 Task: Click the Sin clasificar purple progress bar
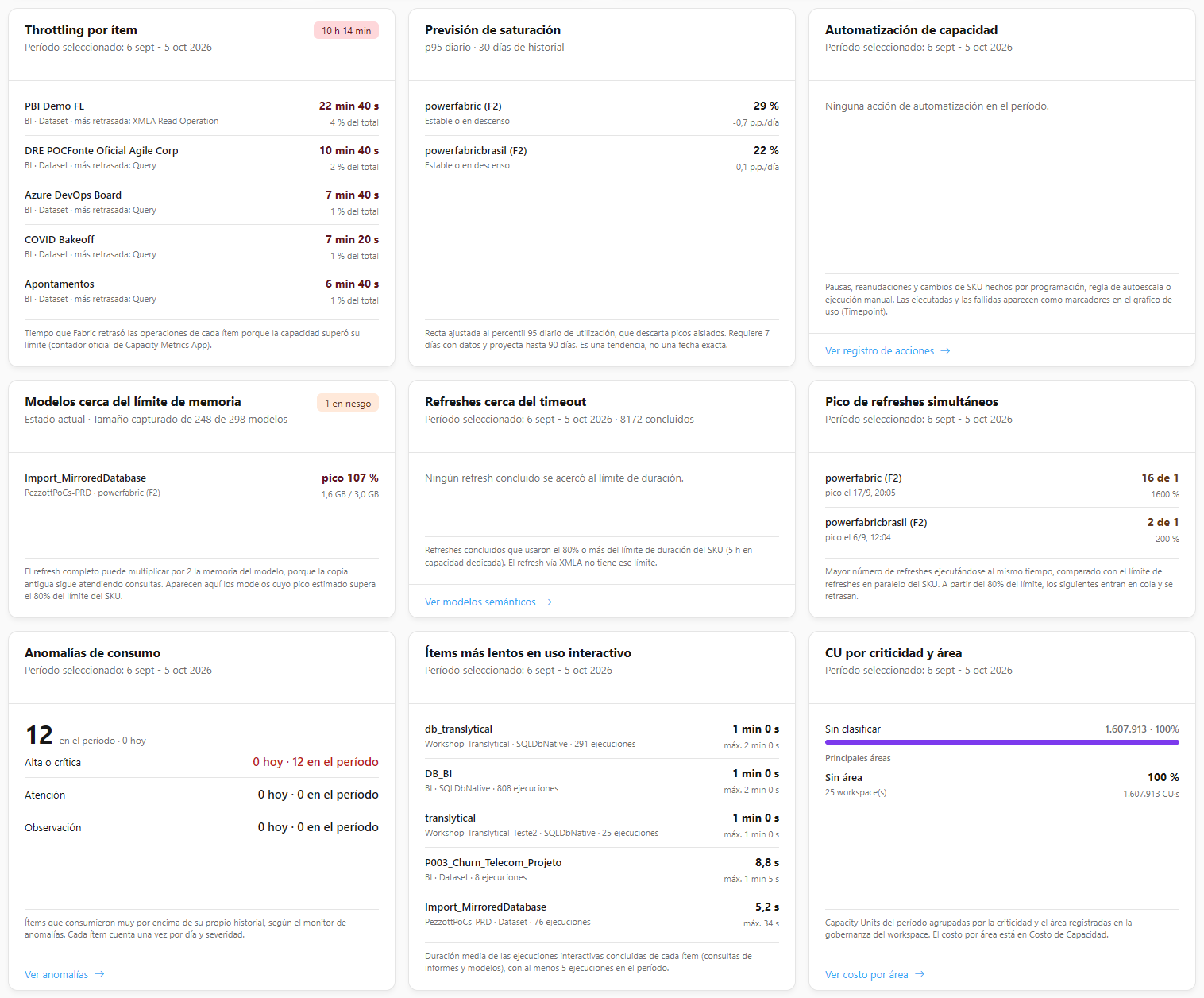point(1002,742)
